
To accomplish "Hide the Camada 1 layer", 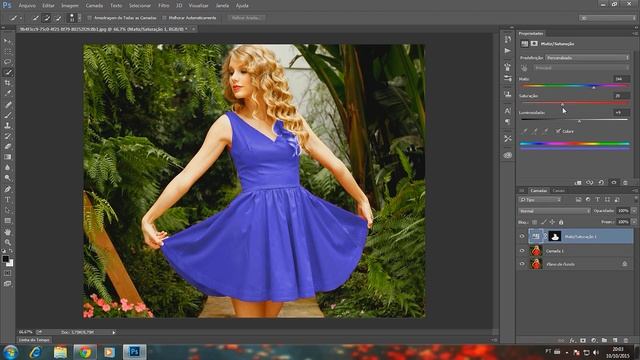I will [x=522, y=251].
